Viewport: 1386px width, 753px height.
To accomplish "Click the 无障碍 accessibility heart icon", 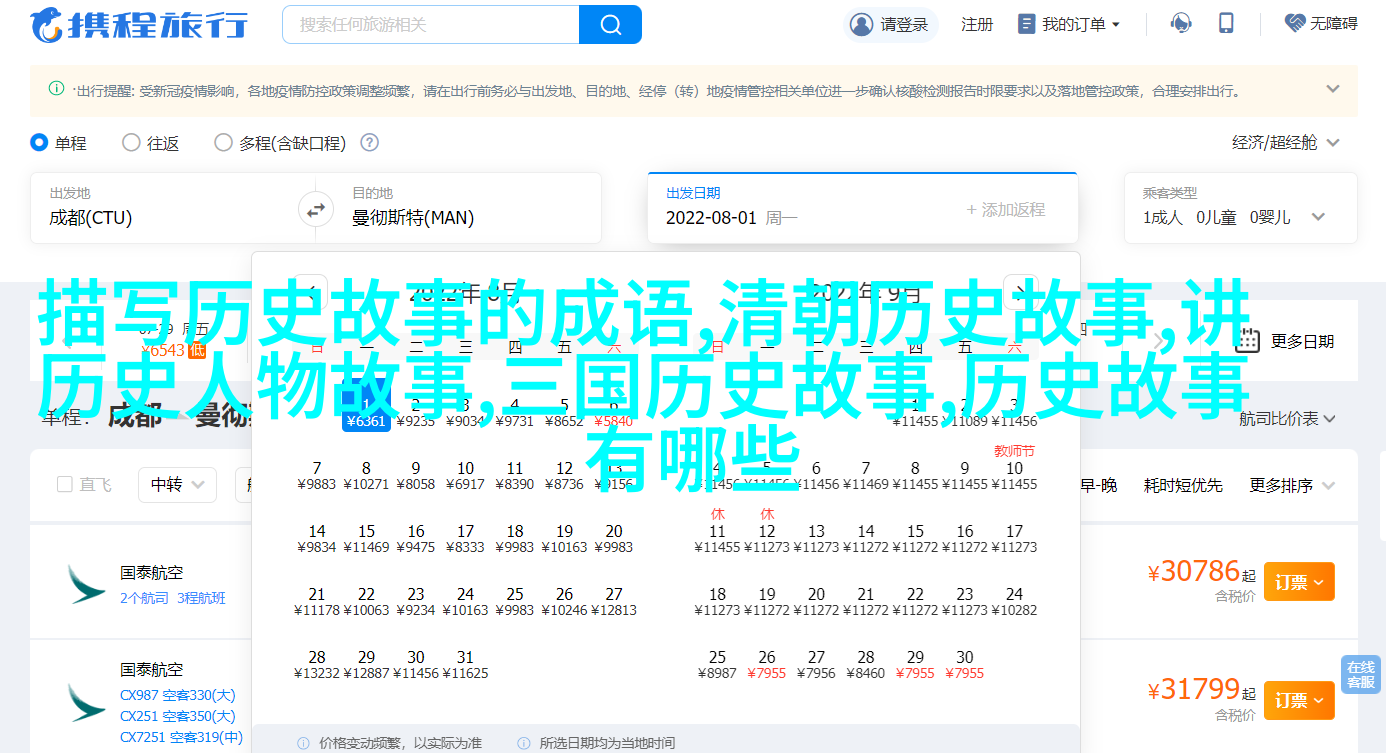I will [x=1295, y=24].
